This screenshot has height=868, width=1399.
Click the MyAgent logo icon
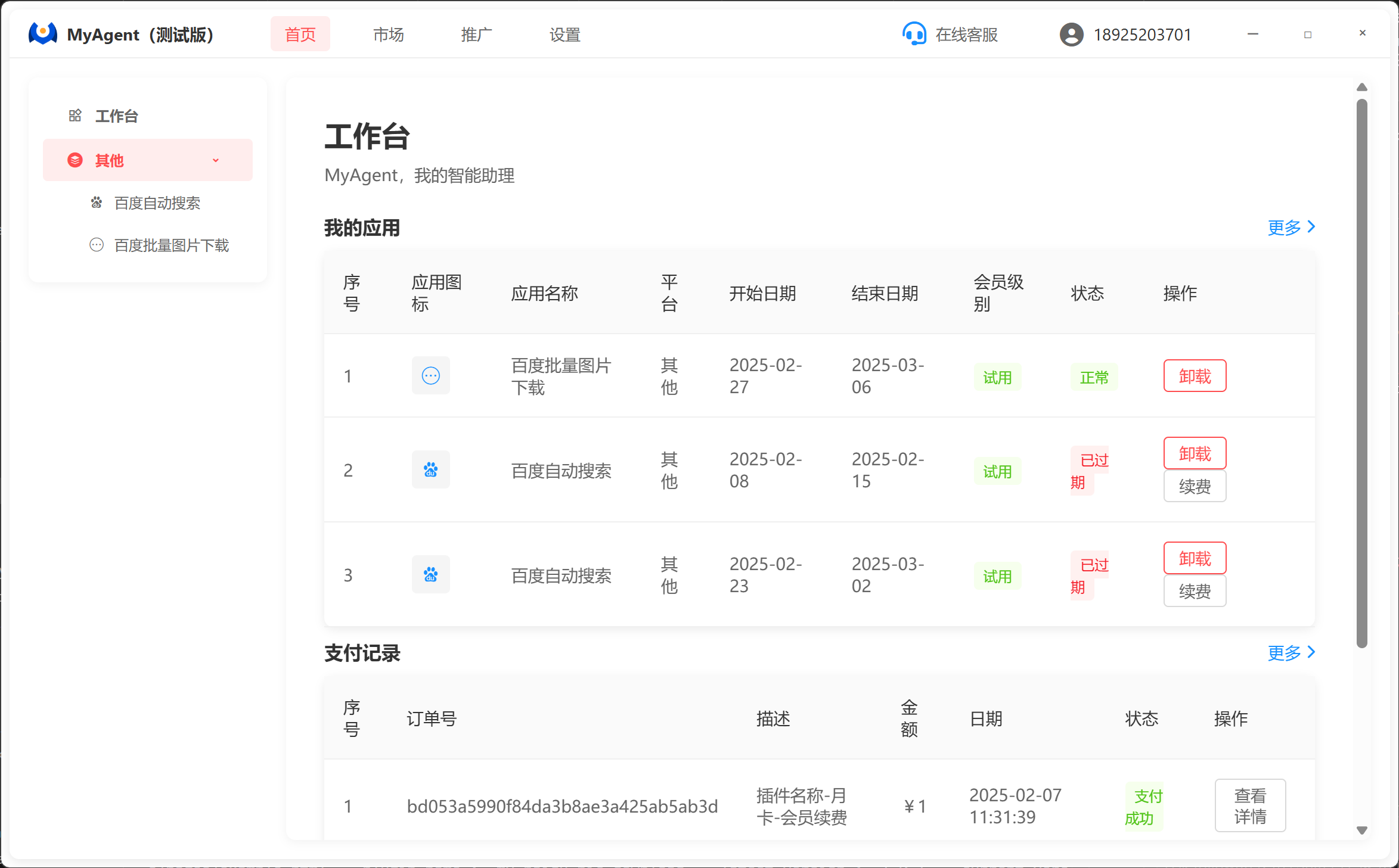(x=42, y=33)
